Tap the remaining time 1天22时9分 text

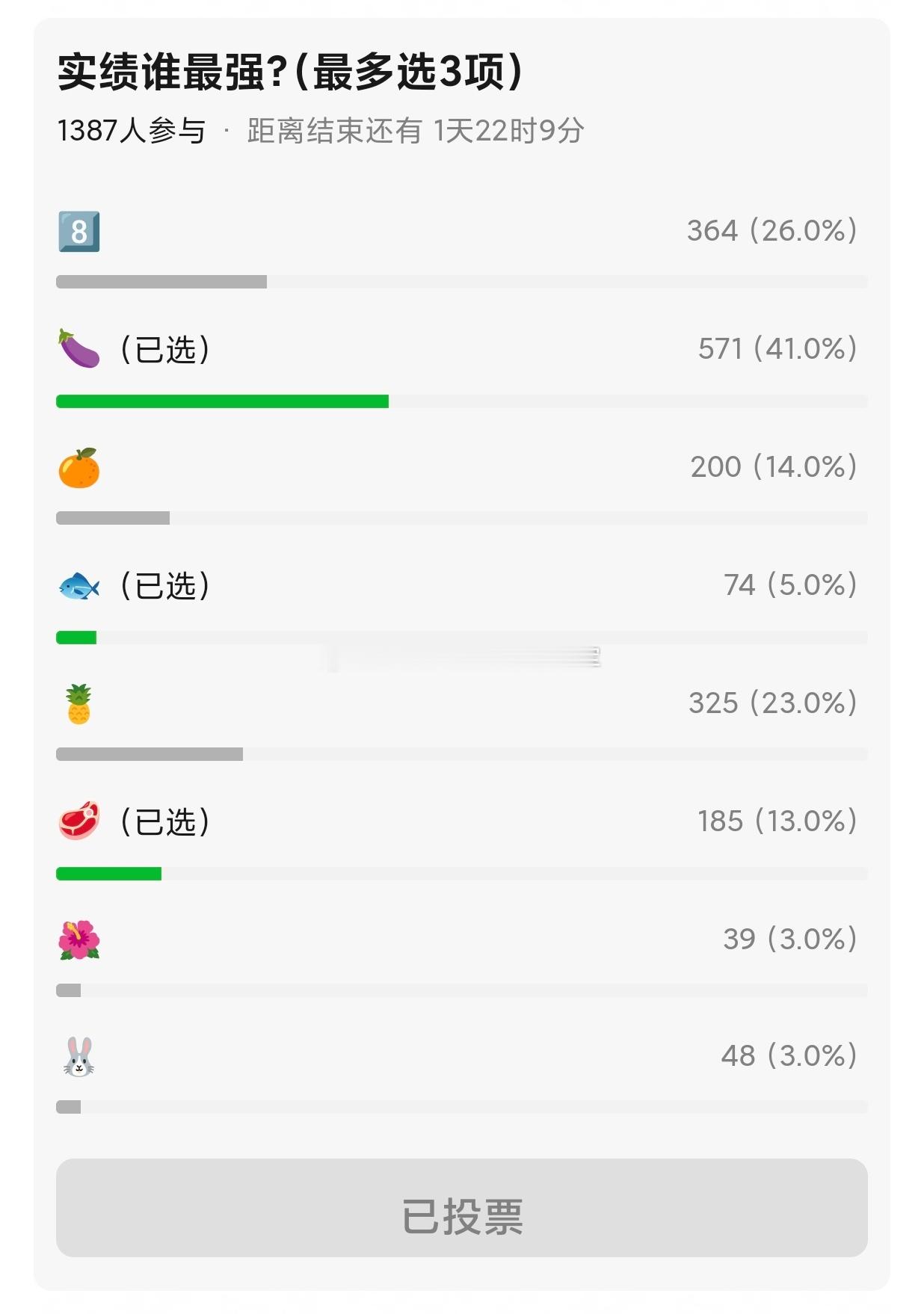click(x=508, y=131)
